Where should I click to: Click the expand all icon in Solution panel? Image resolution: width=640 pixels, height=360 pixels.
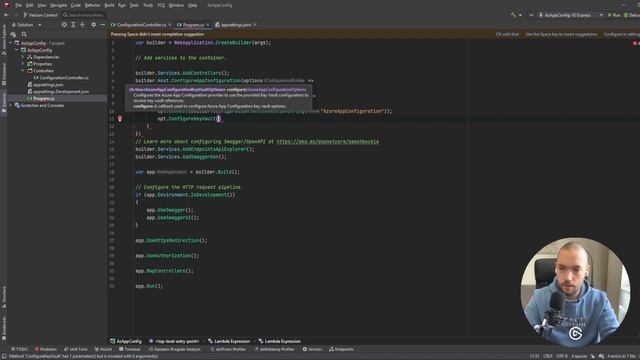(73, 25)
